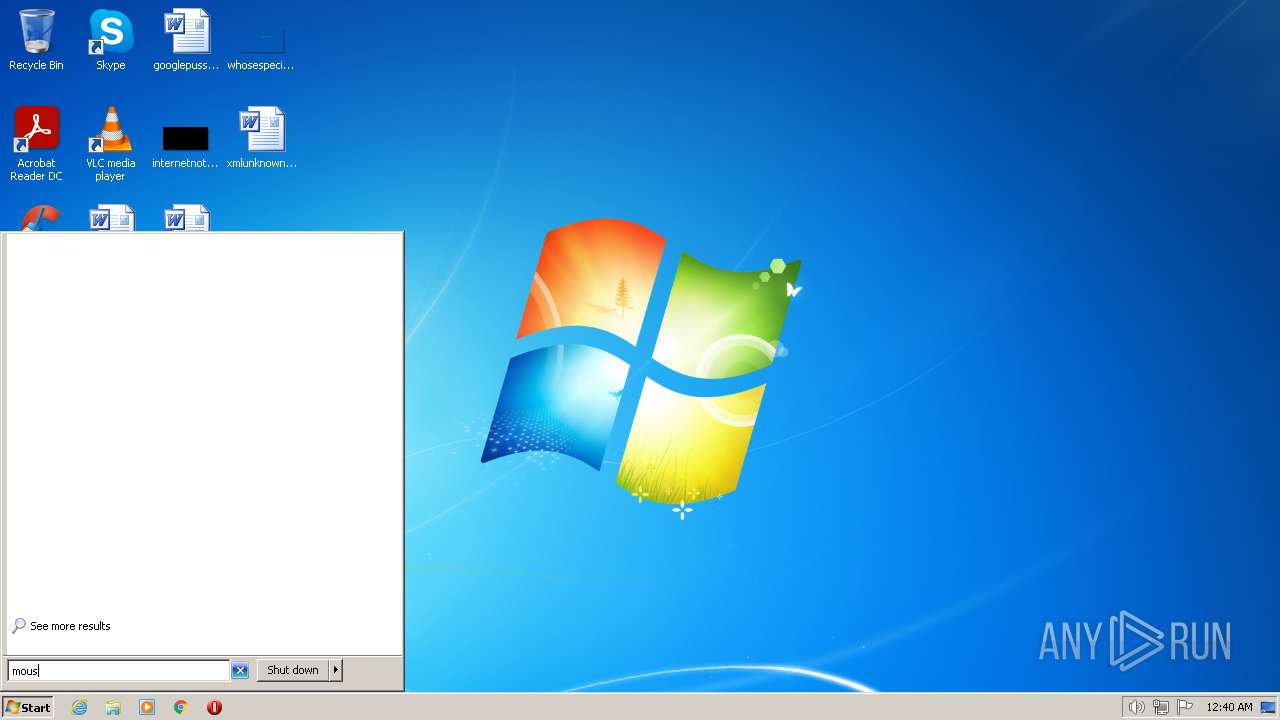Click the Start button
The height and width of the screenshot is (720, 1280).
tap(28, 707)
